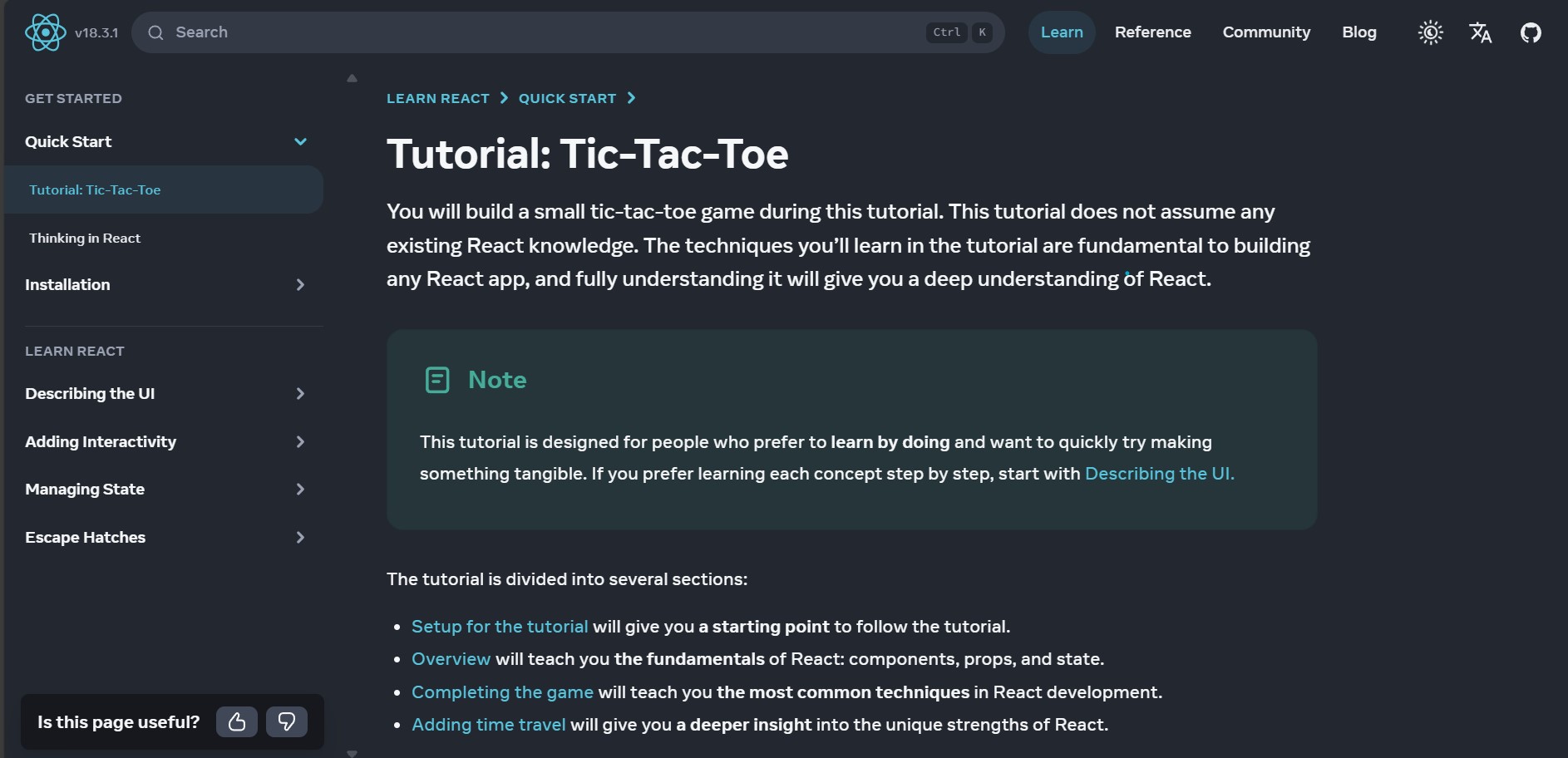Viewport: 1568px width, 758px height.
Task: Click the sidebar scrollbar up arrow
Action: point(352,78)
